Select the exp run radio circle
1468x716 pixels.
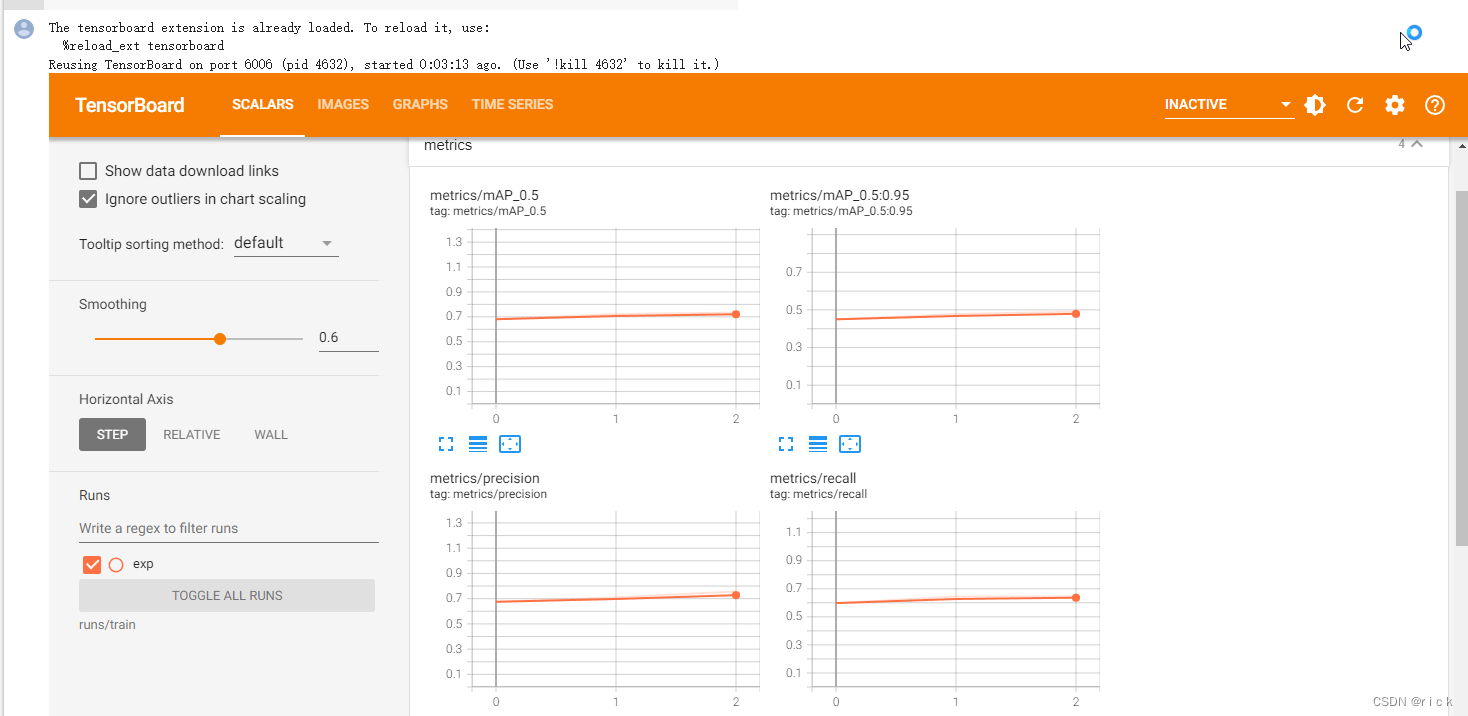[x=116, y=565]
